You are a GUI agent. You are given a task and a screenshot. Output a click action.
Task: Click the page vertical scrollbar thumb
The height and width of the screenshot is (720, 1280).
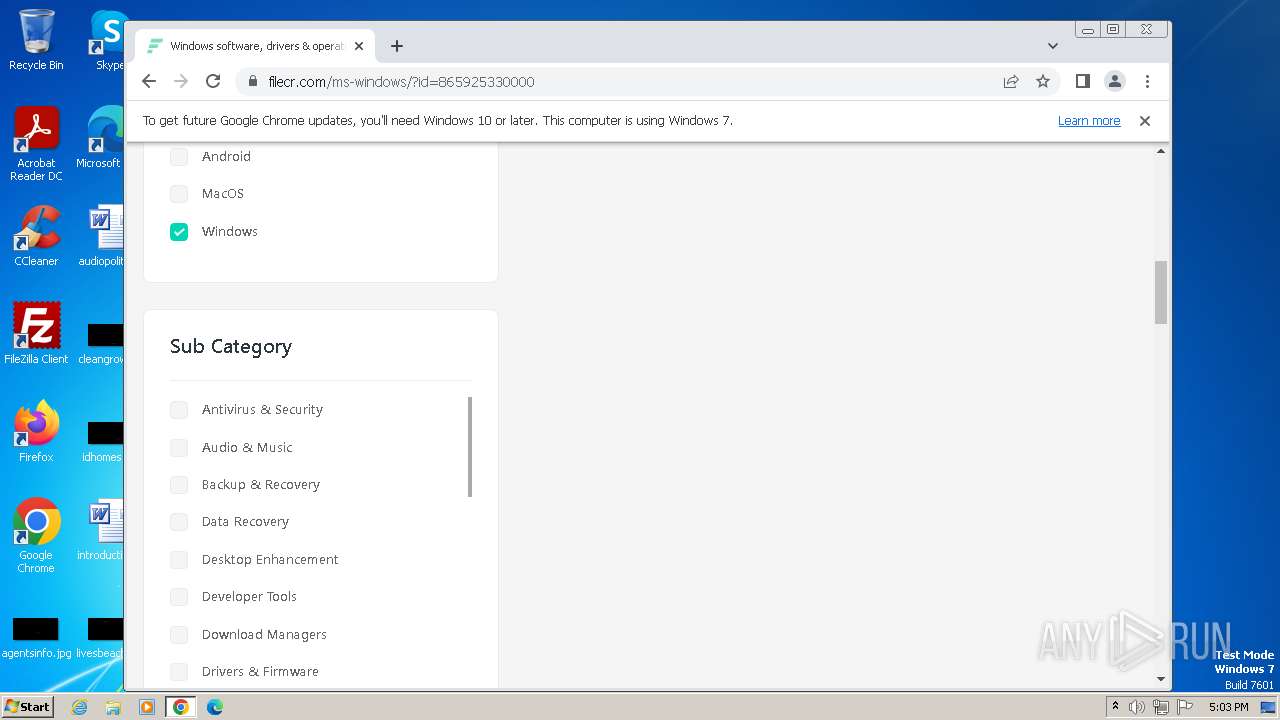(x=1161, y=292)
